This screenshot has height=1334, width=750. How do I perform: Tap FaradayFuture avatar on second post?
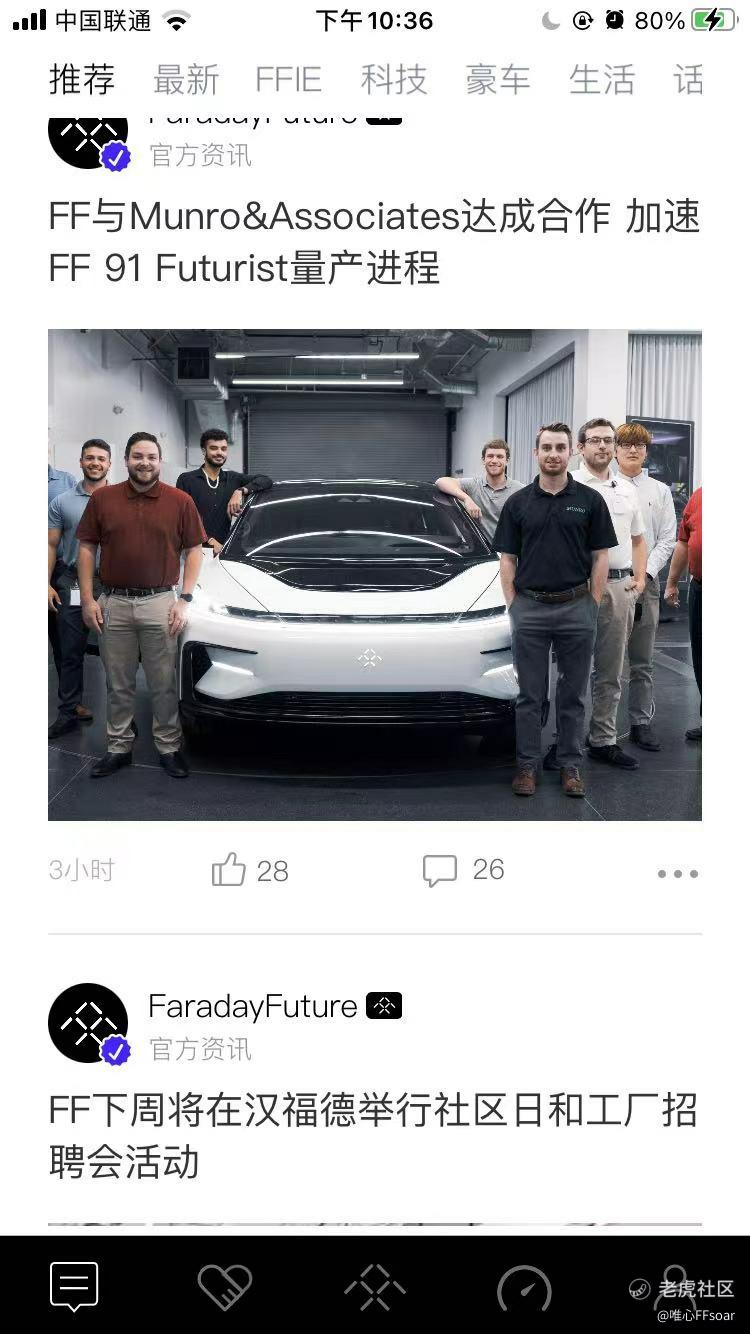[88, 1023]
